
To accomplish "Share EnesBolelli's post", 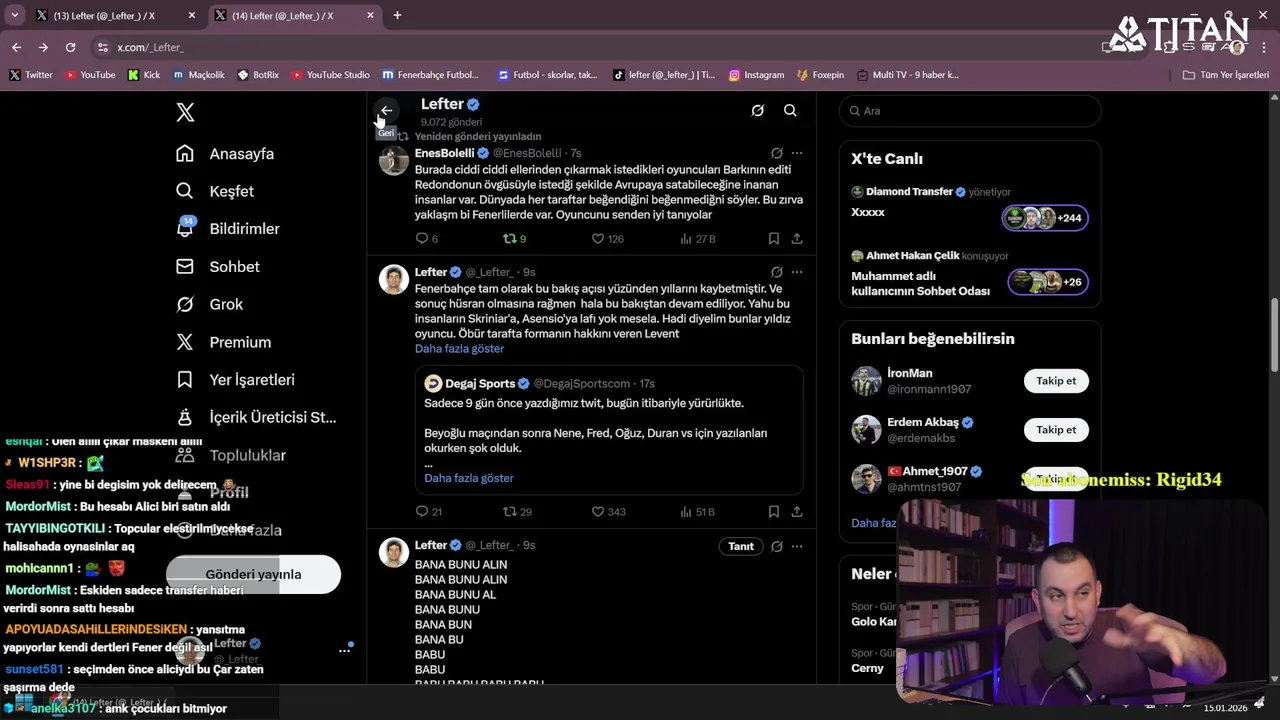I will 797,239.
